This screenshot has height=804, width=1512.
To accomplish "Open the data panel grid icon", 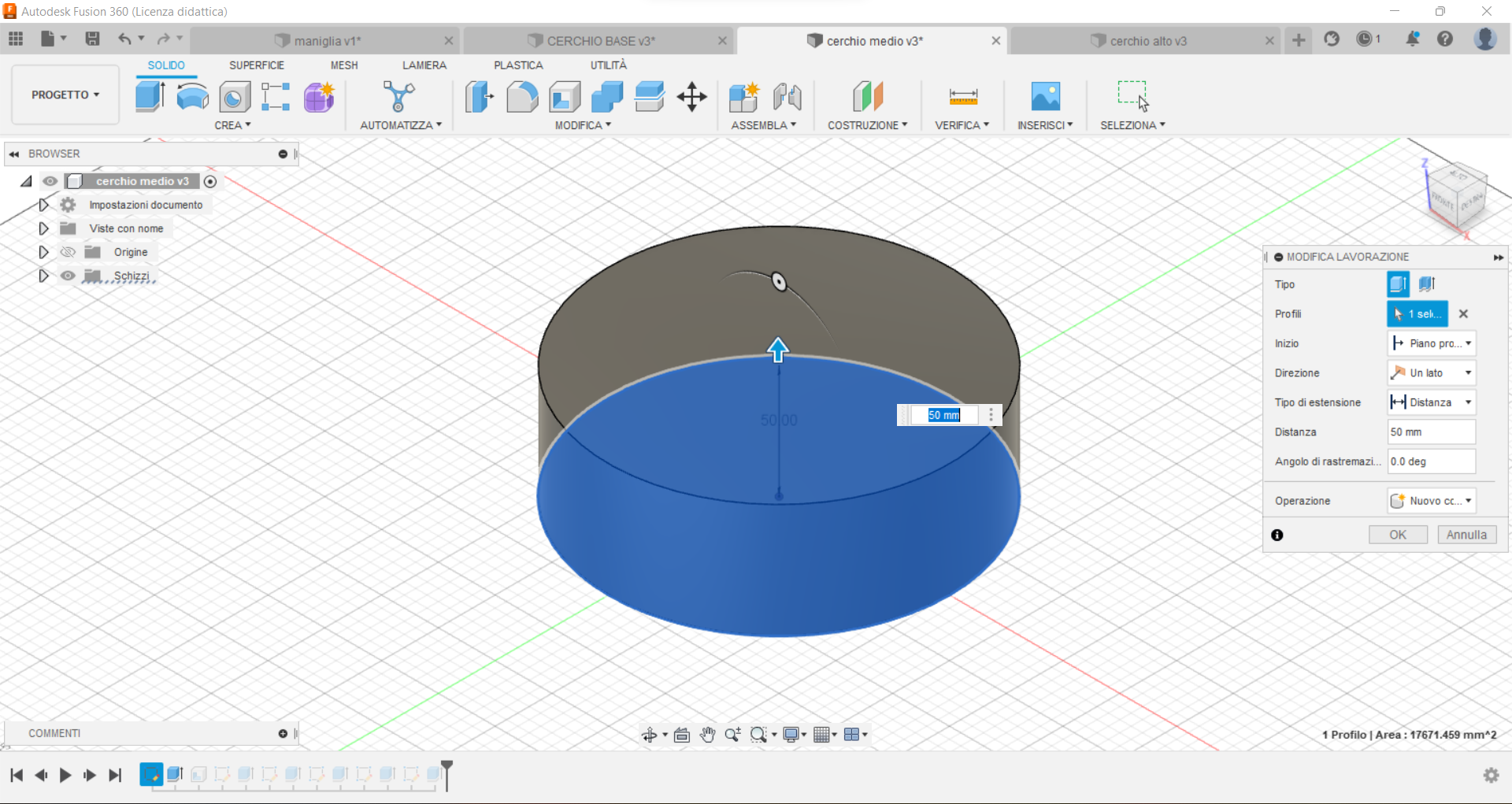I will (x=16, y=39).
